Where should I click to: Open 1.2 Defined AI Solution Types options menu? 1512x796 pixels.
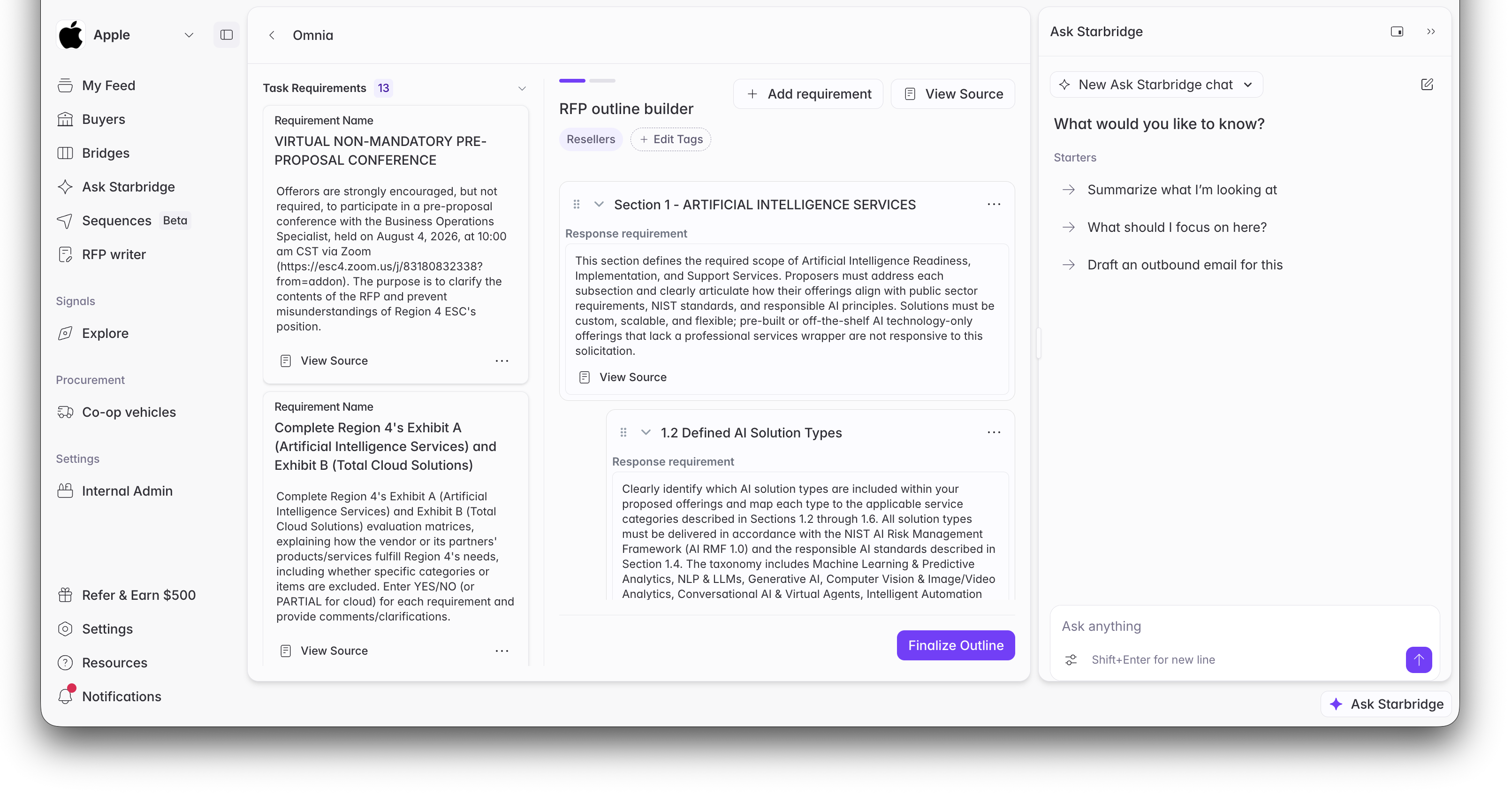tap(994, 433)
